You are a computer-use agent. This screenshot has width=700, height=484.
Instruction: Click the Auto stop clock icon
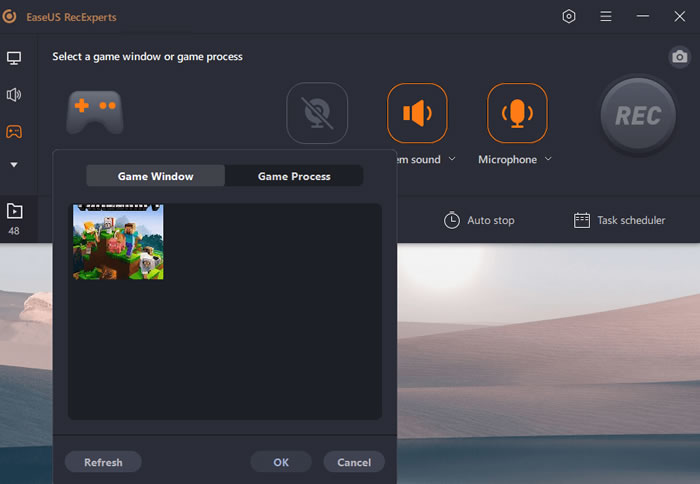point(451,220)
